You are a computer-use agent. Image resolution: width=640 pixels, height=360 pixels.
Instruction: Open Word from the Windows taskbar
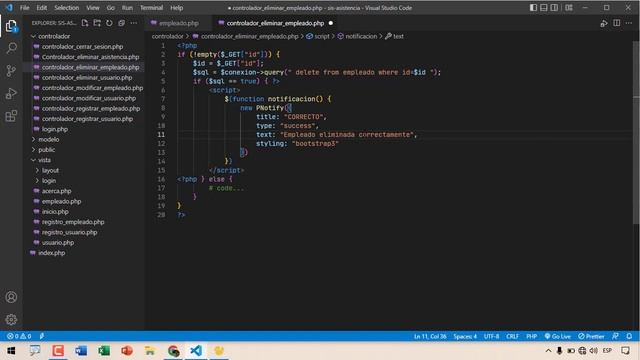click(81, 351)
